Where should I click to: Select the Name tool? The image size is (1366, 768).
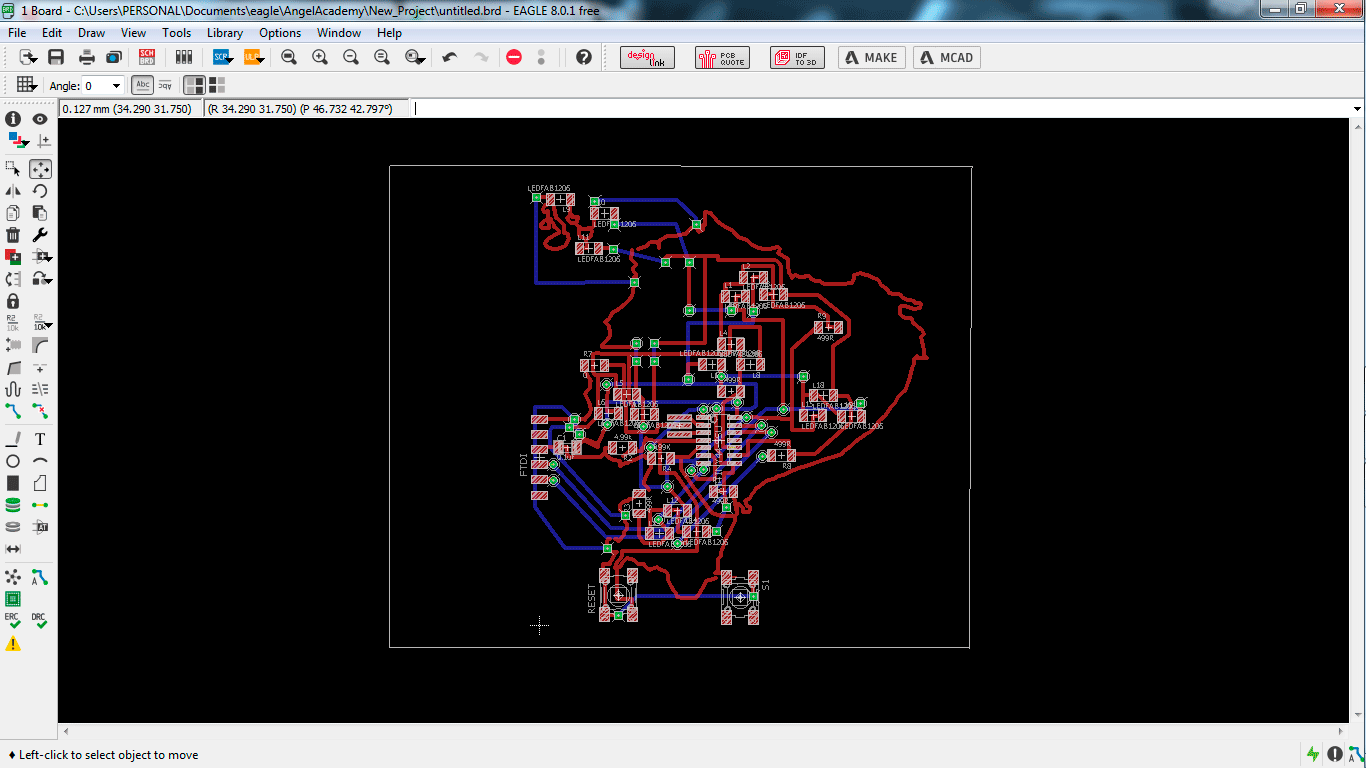point(13,323)
